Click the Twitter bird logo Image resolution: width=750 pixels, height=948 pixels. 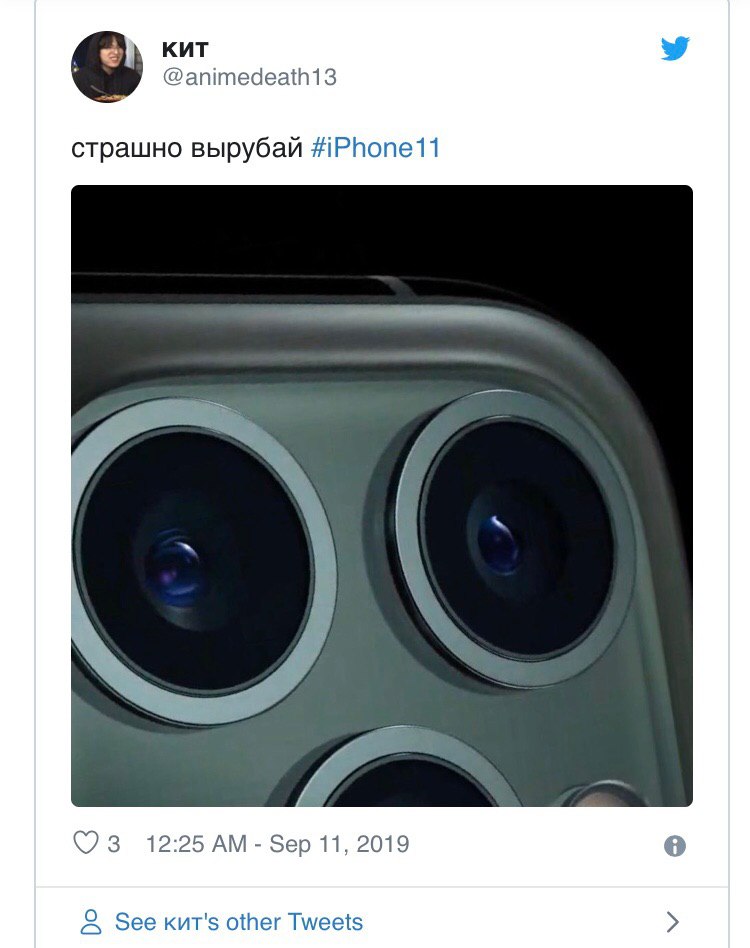[675, 48]
